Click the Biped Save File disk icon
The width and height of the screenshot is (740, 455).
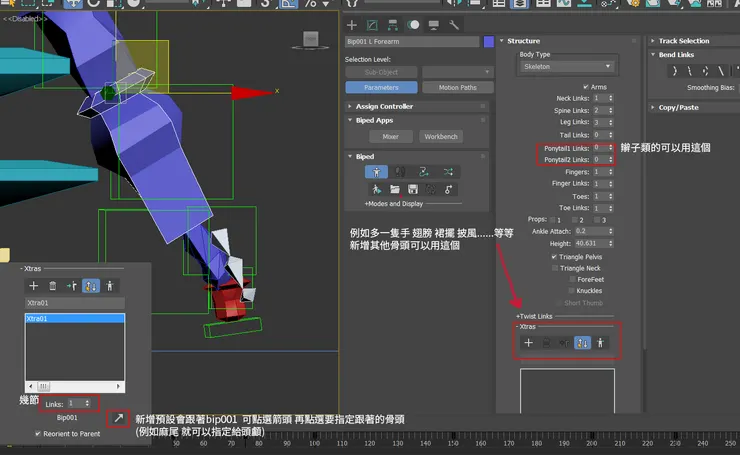pos(412,189)
